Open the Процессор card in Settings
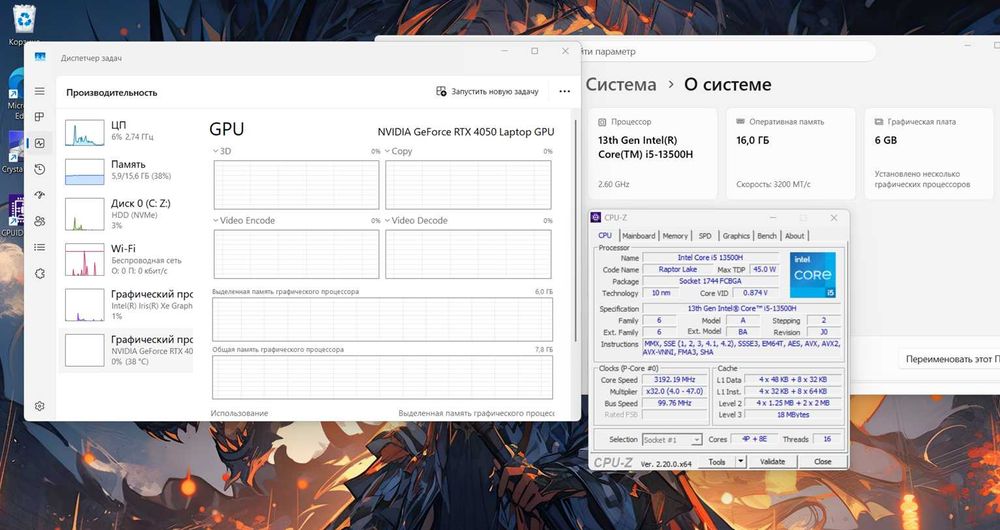 (653, 153)
